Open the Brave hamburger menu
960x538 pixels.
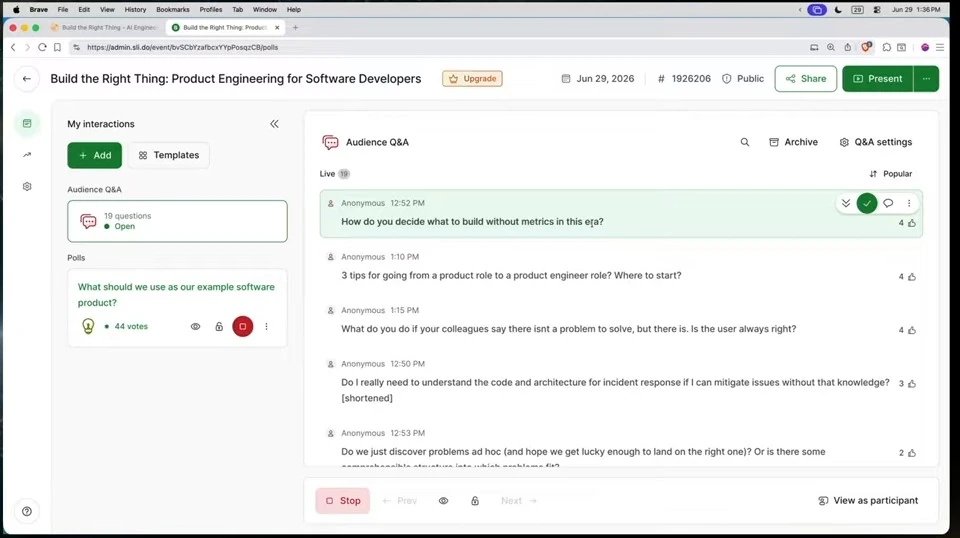pos(940,47)
